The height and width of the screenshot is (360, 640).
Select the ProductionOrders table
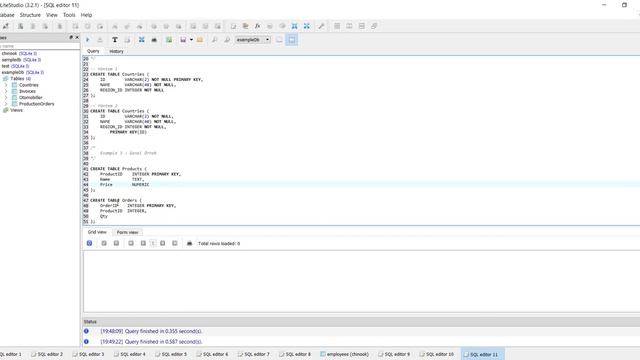point(36,104)
